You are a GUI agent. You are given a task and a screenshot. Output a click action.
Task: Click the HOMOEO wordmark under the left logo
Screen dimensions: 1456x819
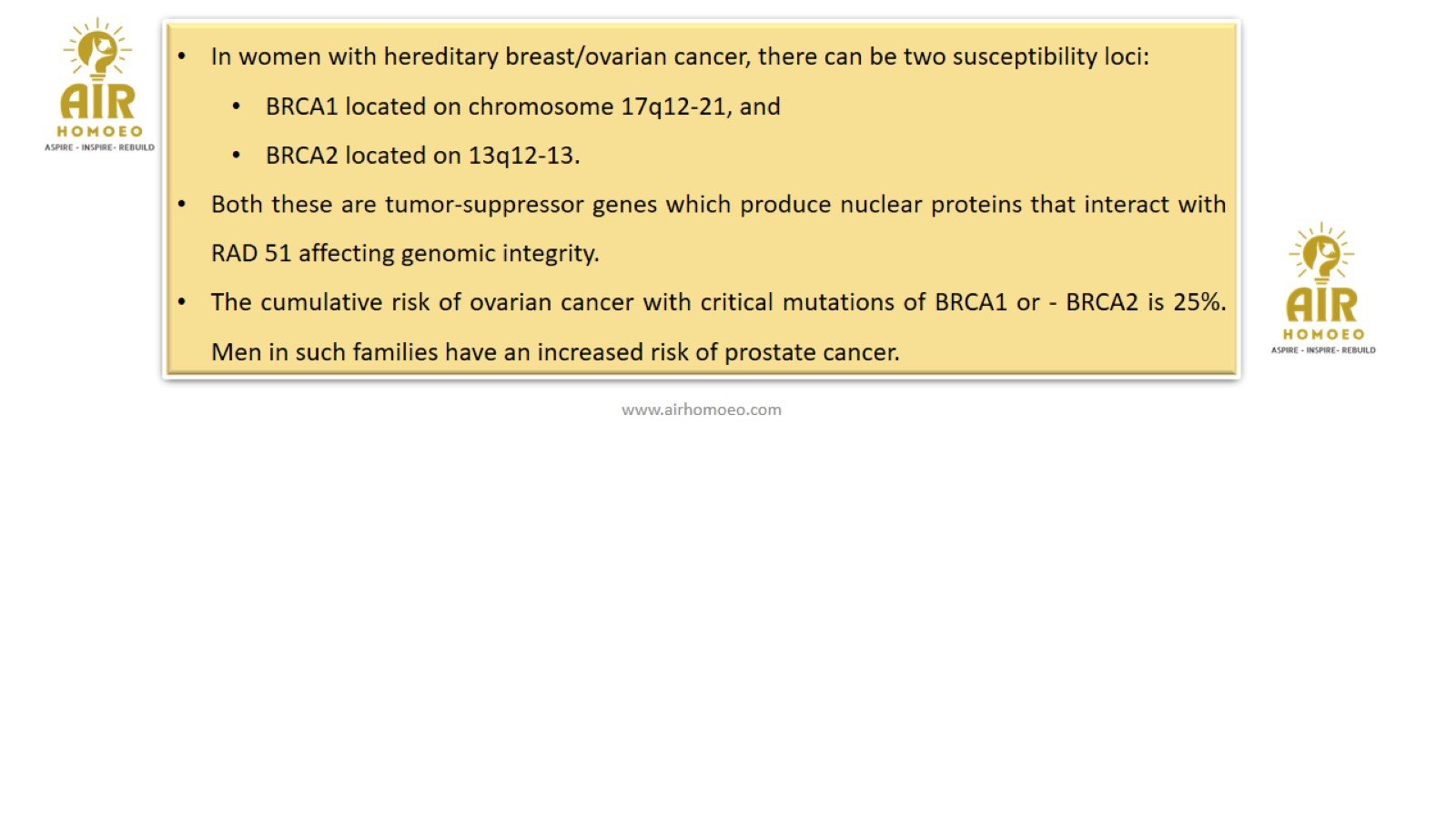click(99, 131)
